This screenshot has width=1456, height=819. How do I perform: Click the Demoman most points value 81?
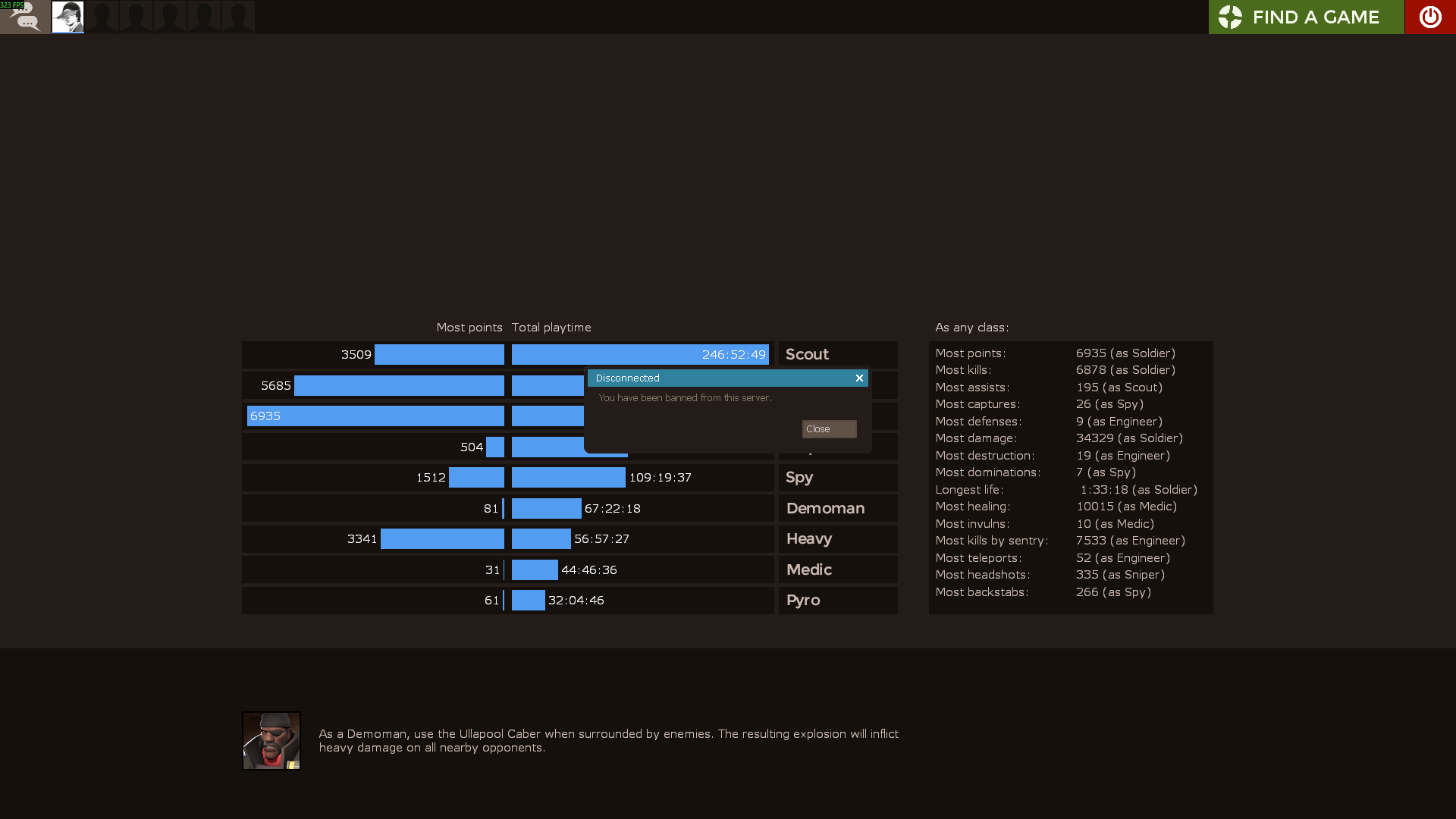pos(491,509)
